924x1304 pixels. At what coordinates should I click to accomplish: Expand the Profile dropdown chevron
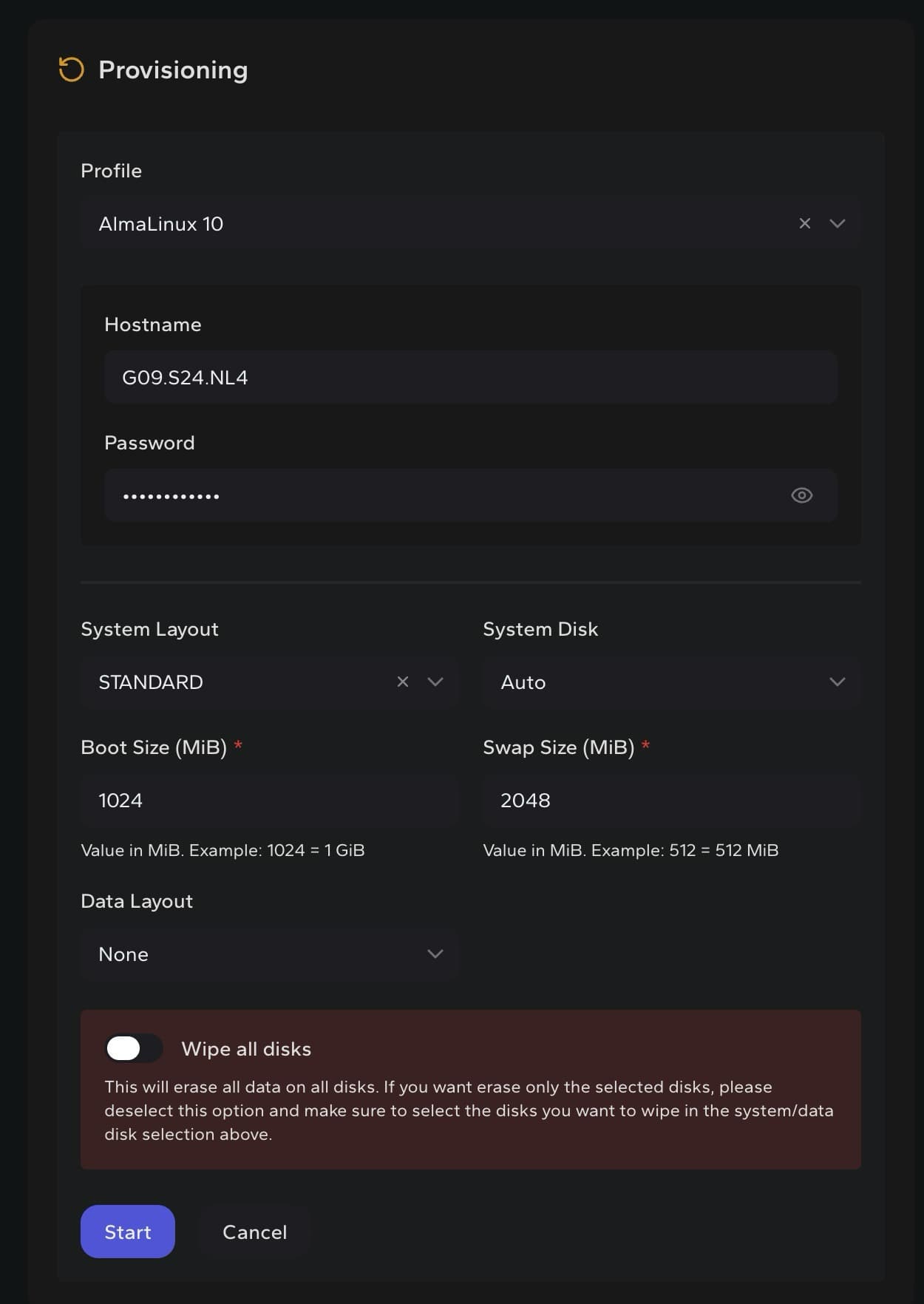pos(838,223)
